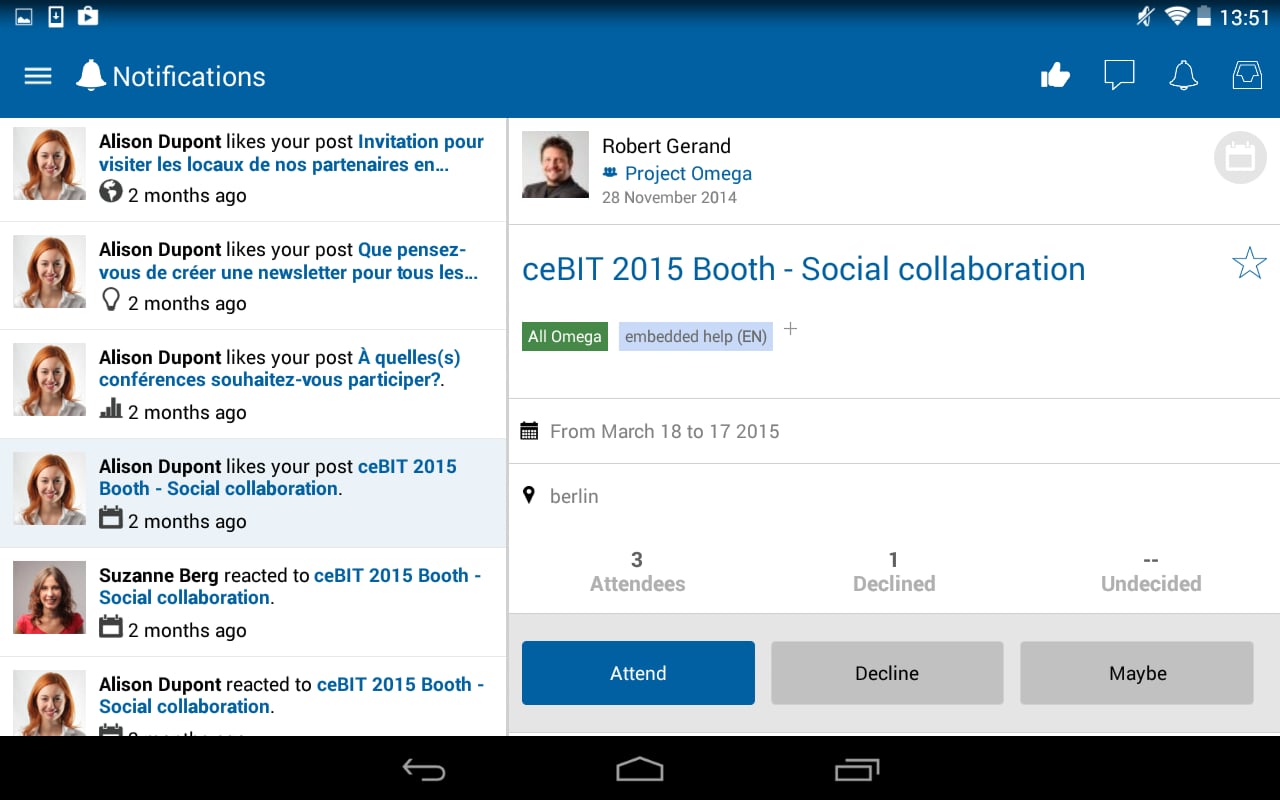The height and width of the screenshot is (800, 1280).
Task: Tap the download status bar icon
Action: click(x=56, y=16)
